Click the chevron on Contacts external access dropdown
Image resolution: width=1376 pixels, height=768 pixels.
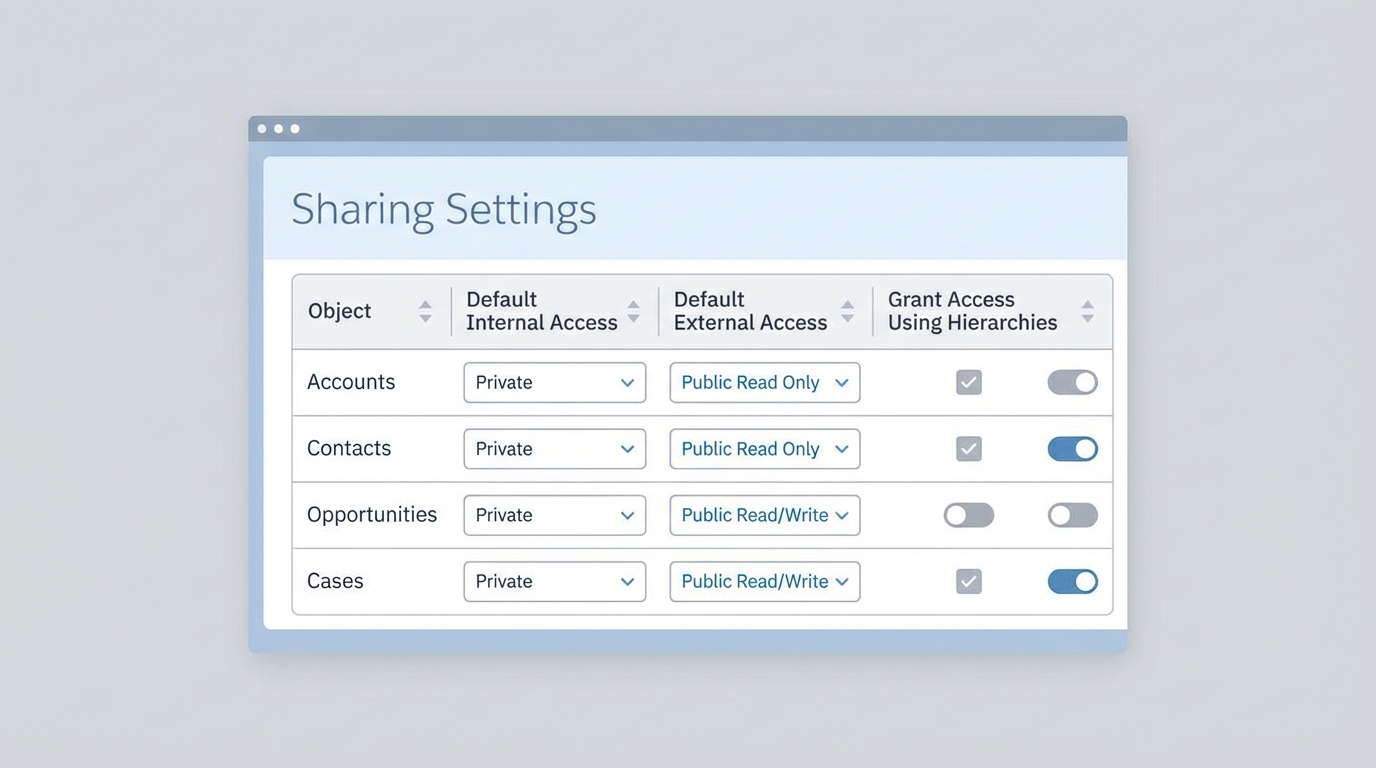pos(842,449)
